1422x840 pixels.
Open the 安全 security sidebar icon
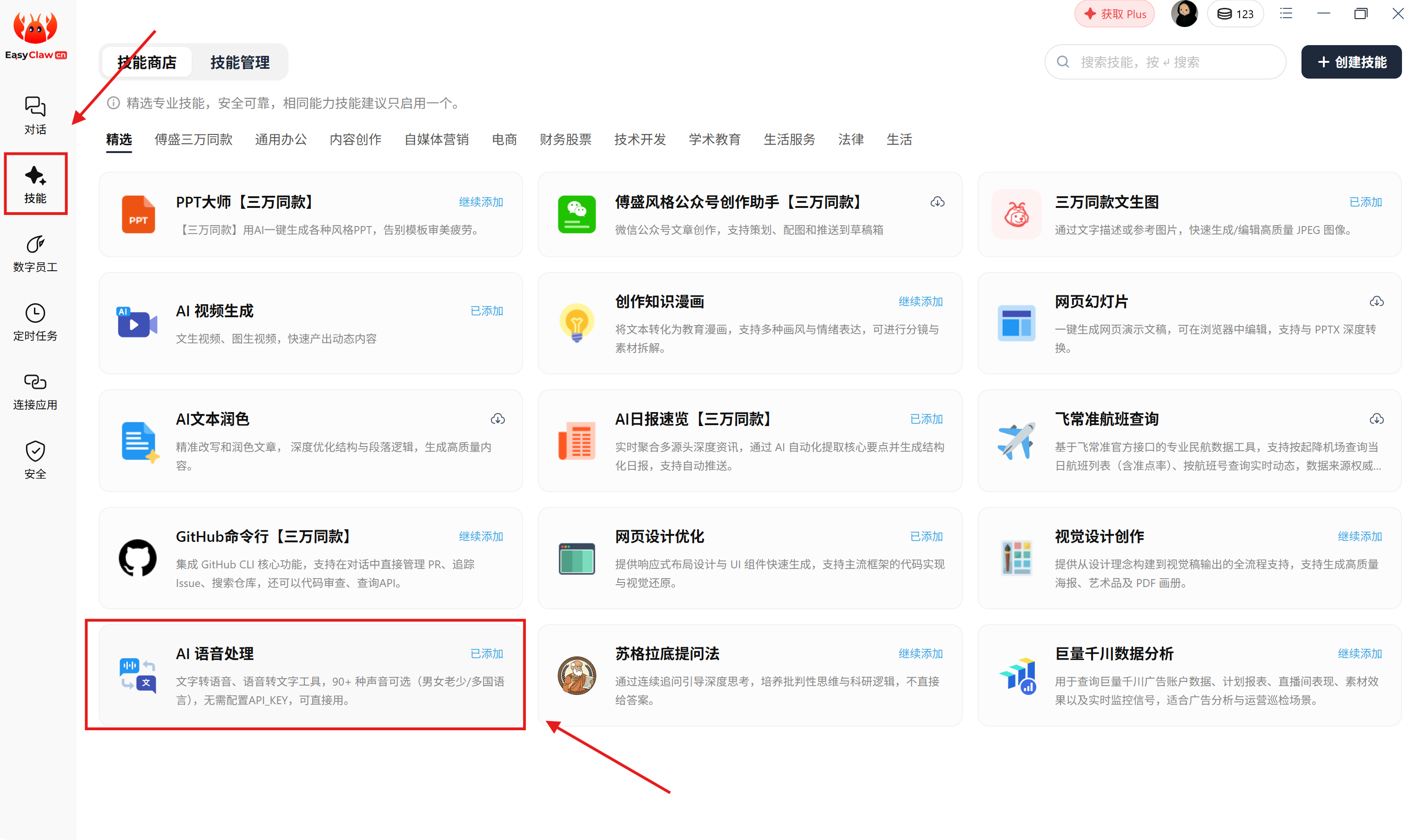pos(35,460)
